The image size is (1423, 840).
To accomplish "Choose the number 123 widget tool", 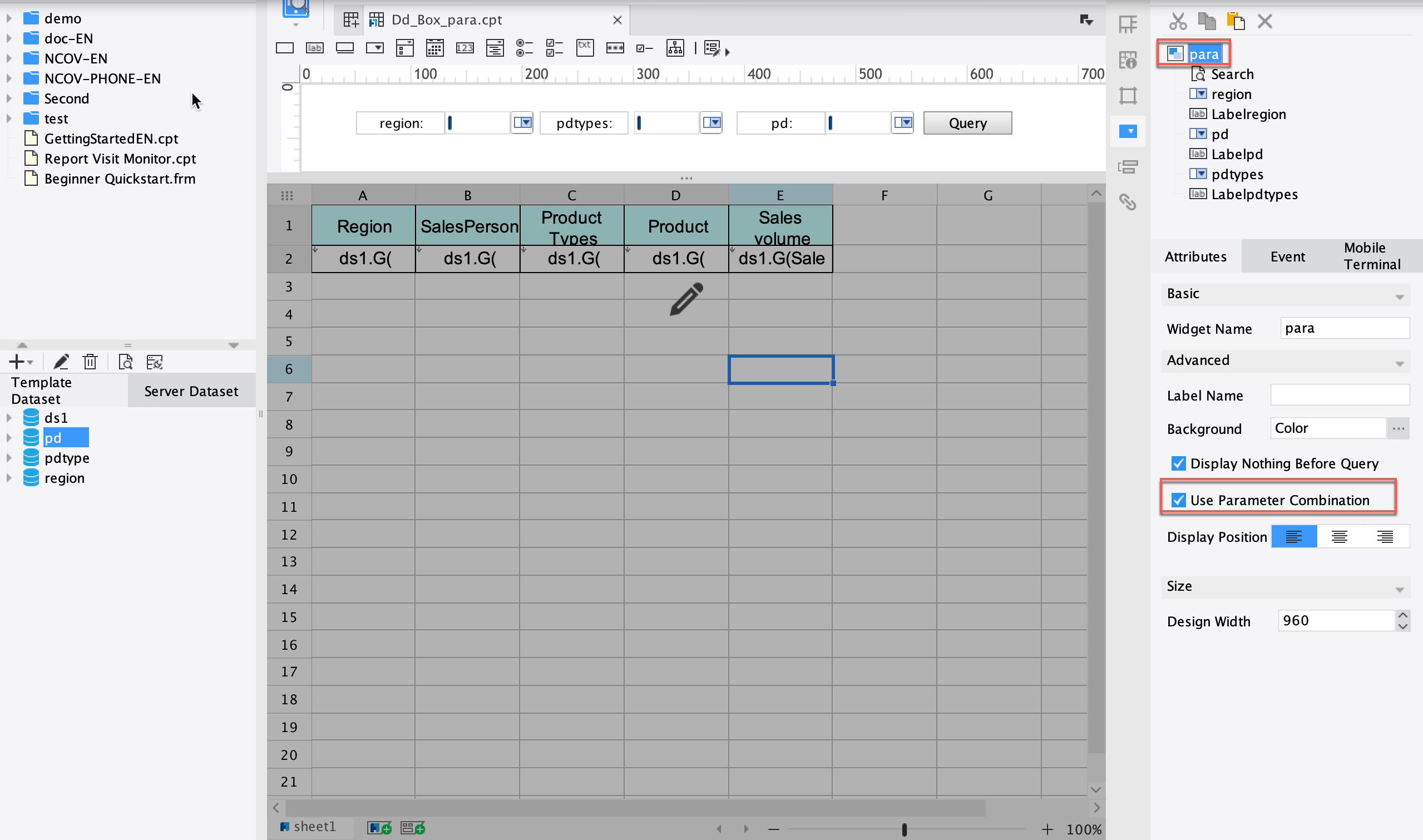I will tap(465, 48).
